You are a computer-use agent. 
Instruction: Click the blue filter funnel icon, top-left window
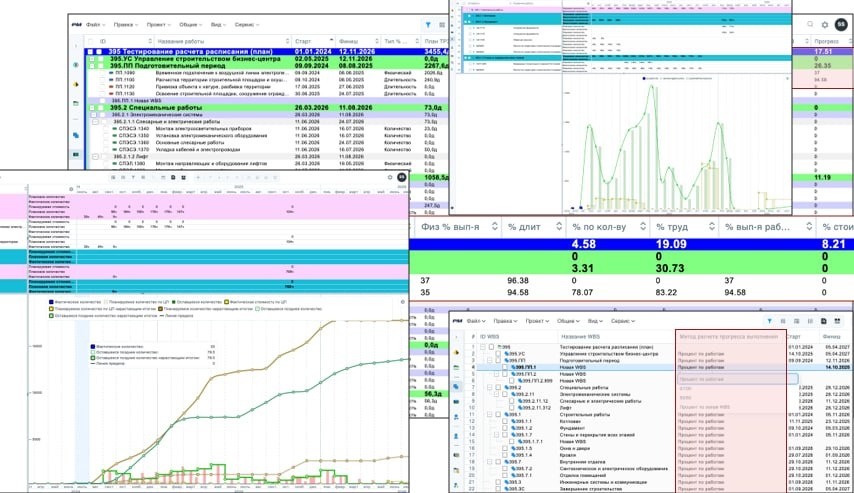point(428,25)
